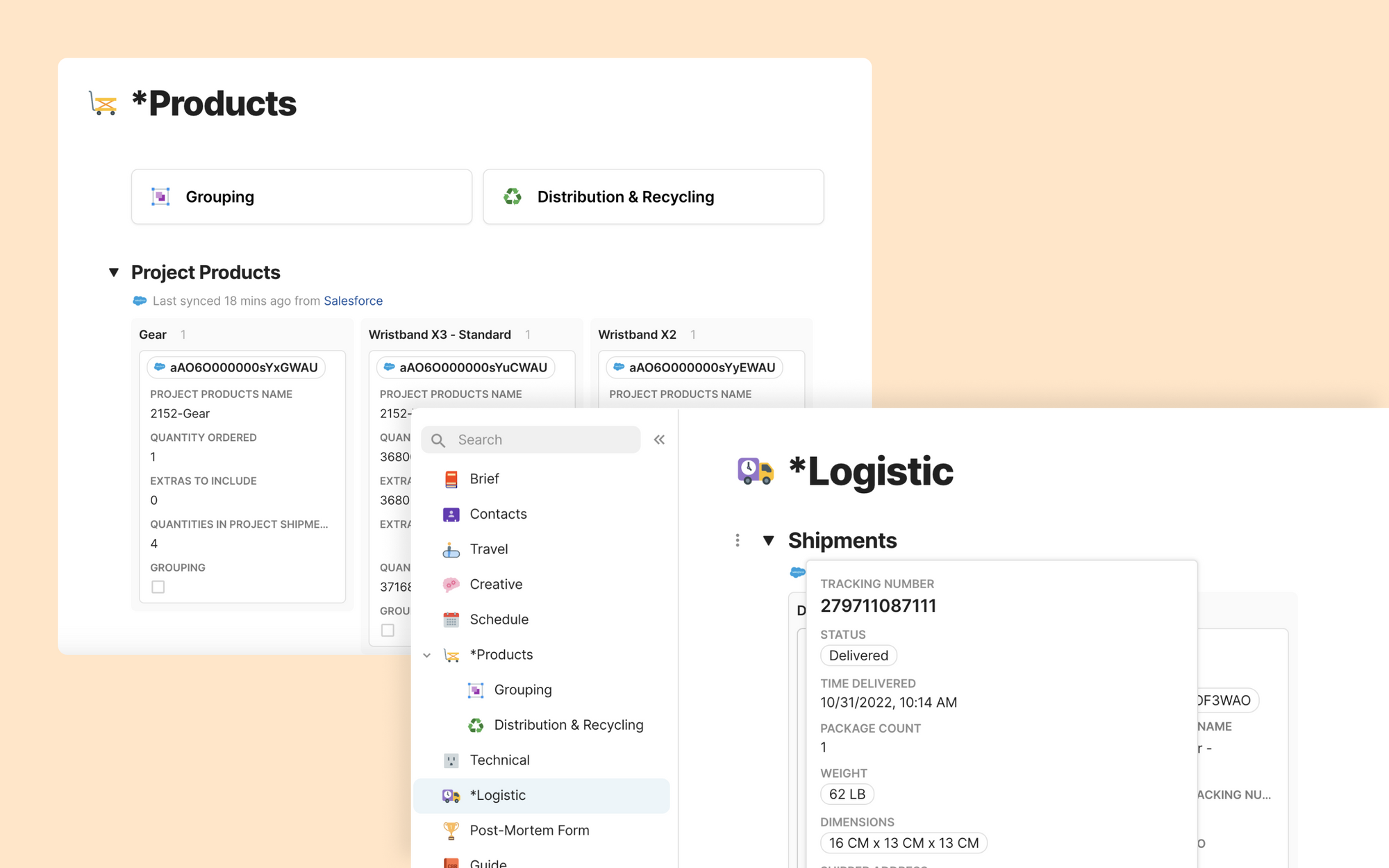Click the Schedule calendar icon
Image resolution: width=1389 pixels, height=868 pixels.
coord(451,620)
